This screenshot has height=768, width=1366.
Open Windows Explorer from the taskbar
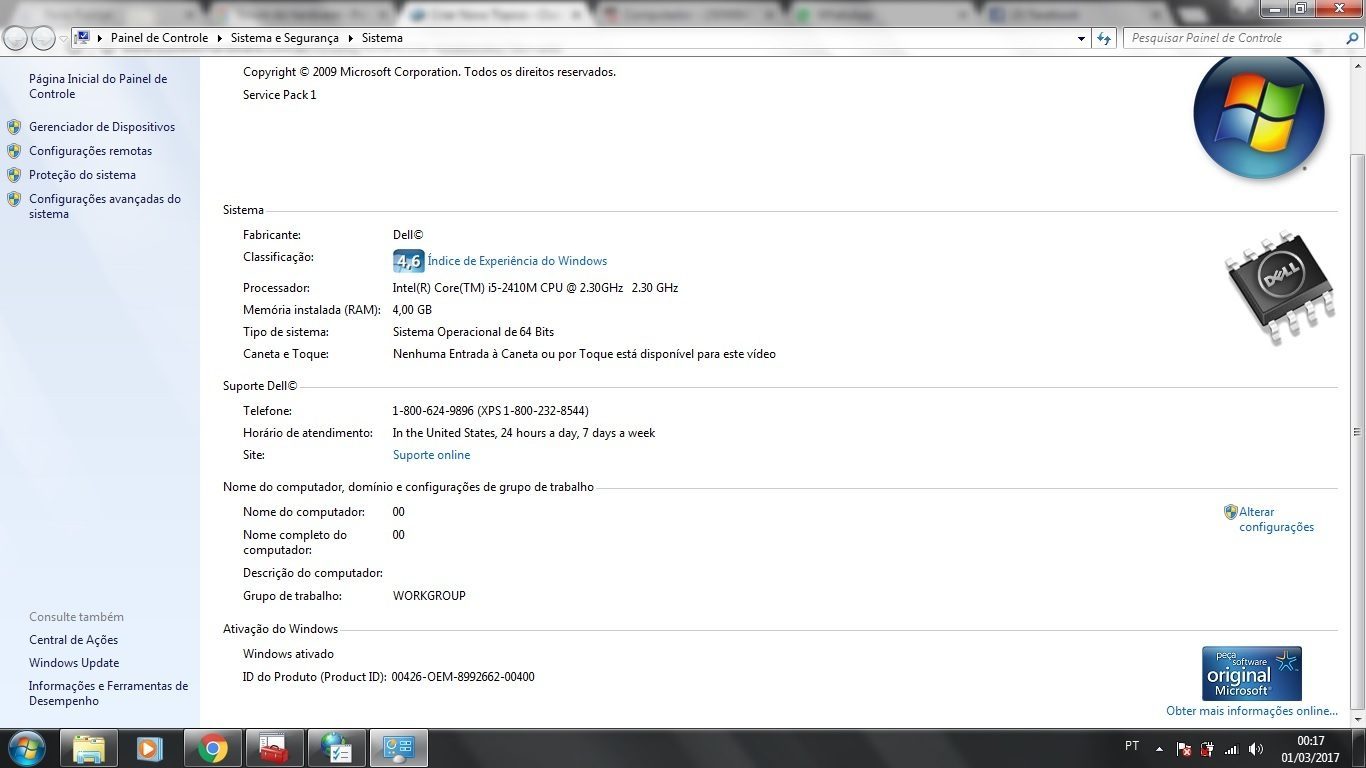pos(89,748)
